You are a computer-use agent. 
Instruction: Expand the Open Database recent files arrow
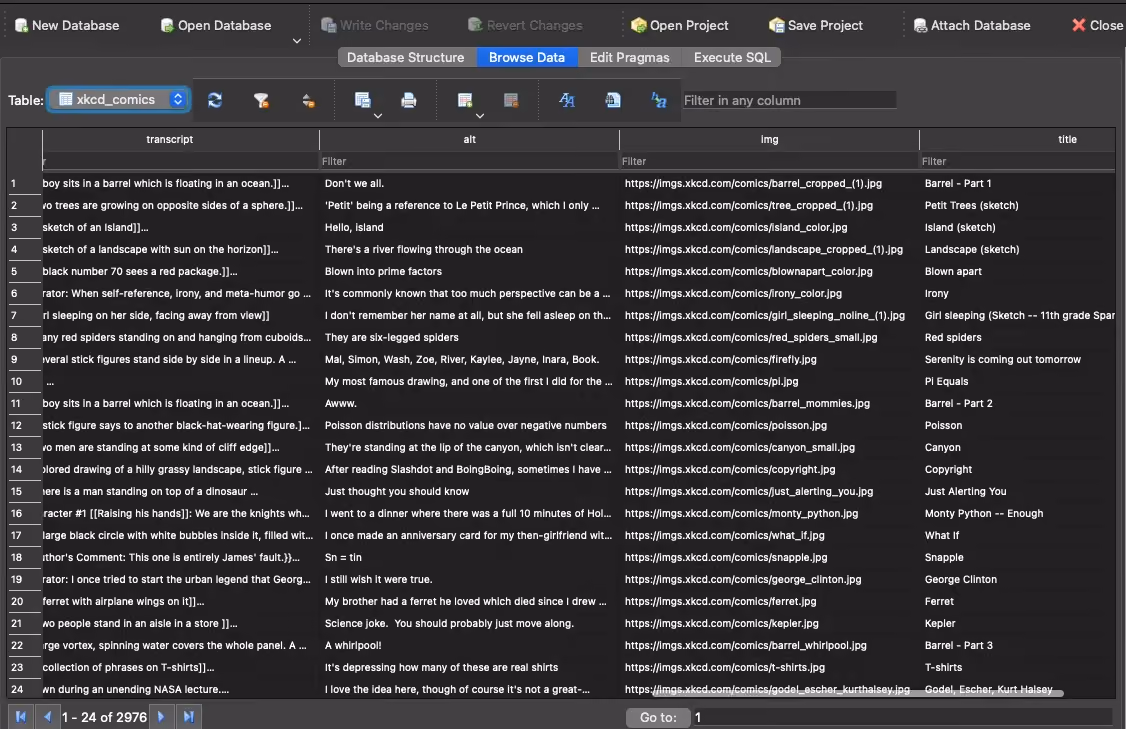[x=297, y=41]
